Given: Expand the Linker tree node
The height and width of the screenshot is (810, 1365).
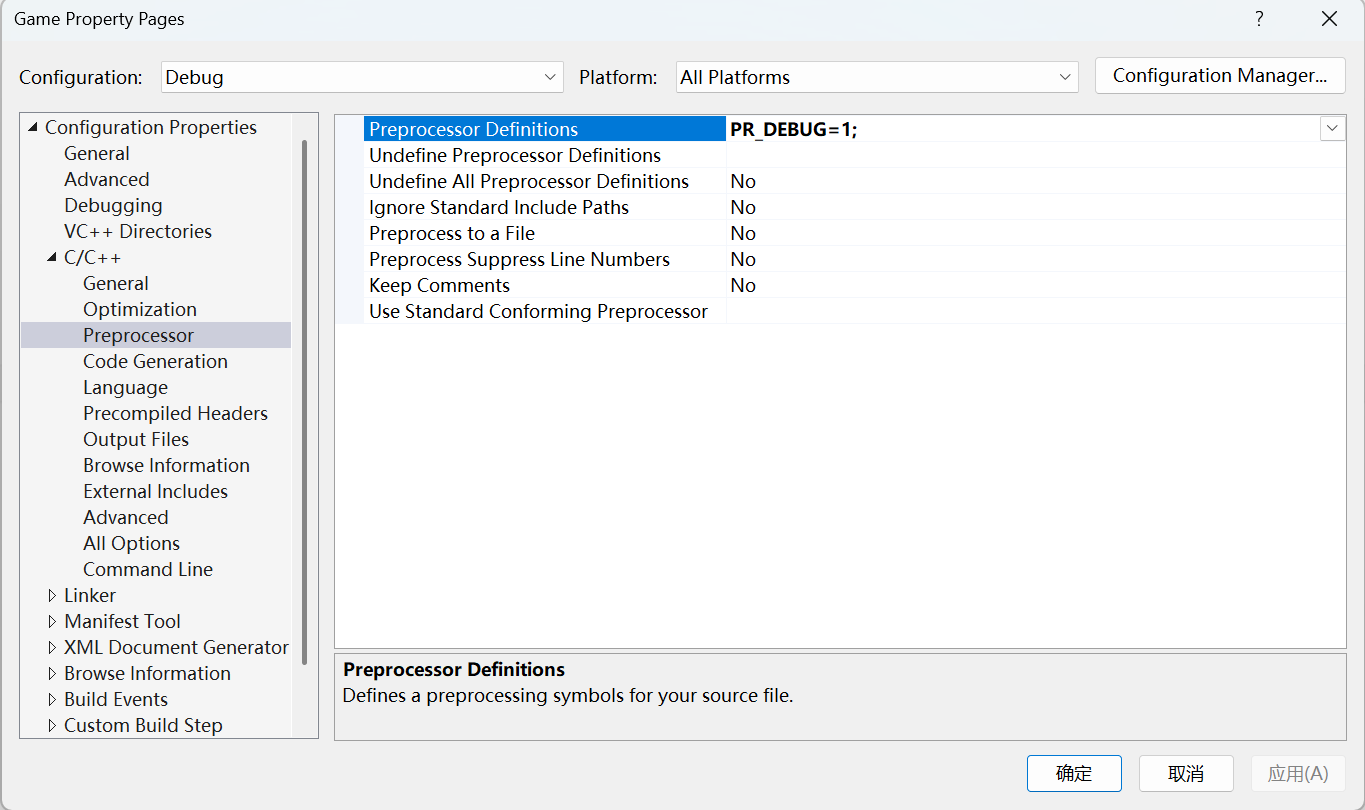Looking at the screenshot, I should (x=53, y=594).
